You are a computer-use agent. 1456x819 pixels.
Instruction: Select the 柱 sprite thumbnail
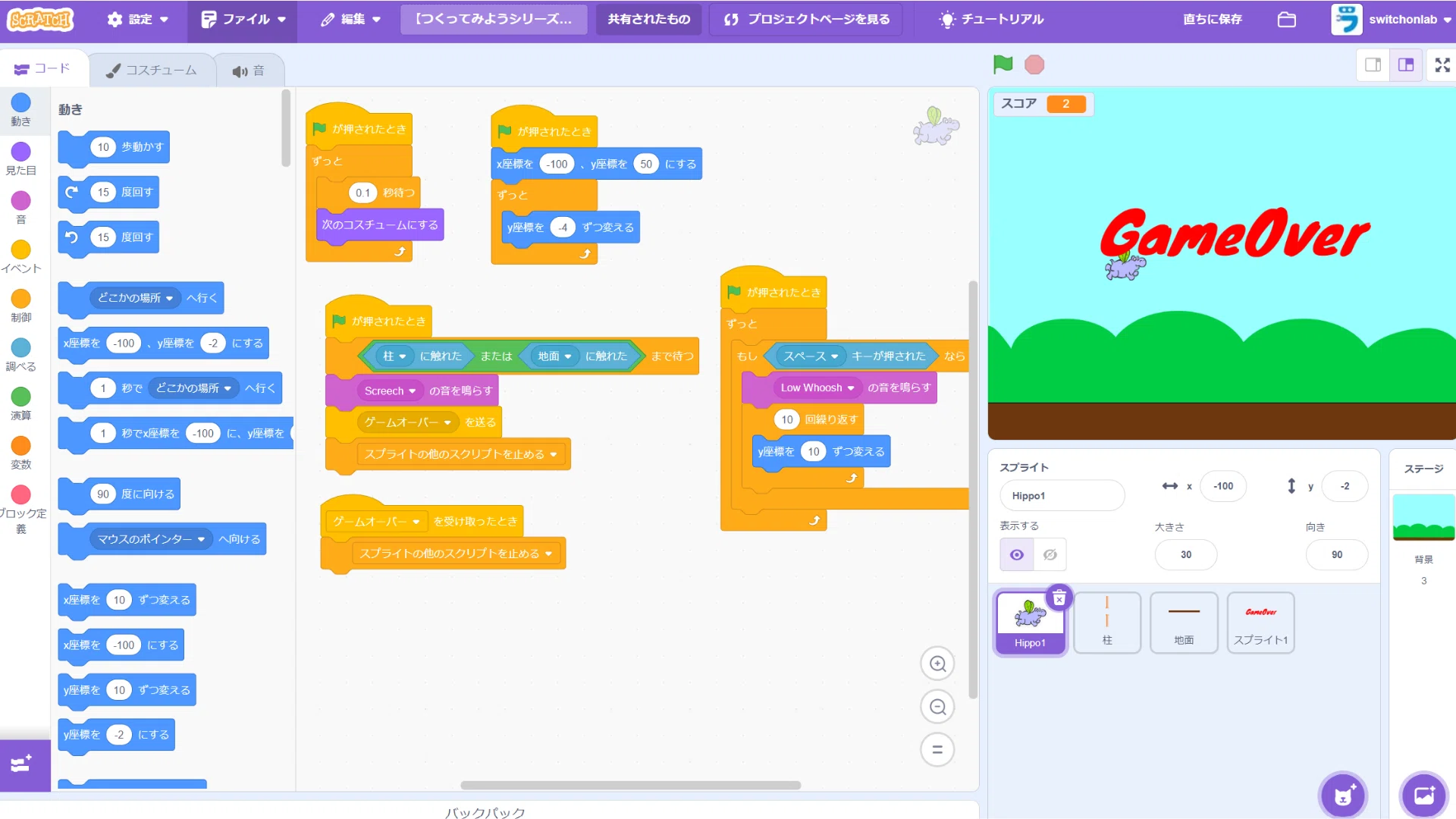point(1107,623)
